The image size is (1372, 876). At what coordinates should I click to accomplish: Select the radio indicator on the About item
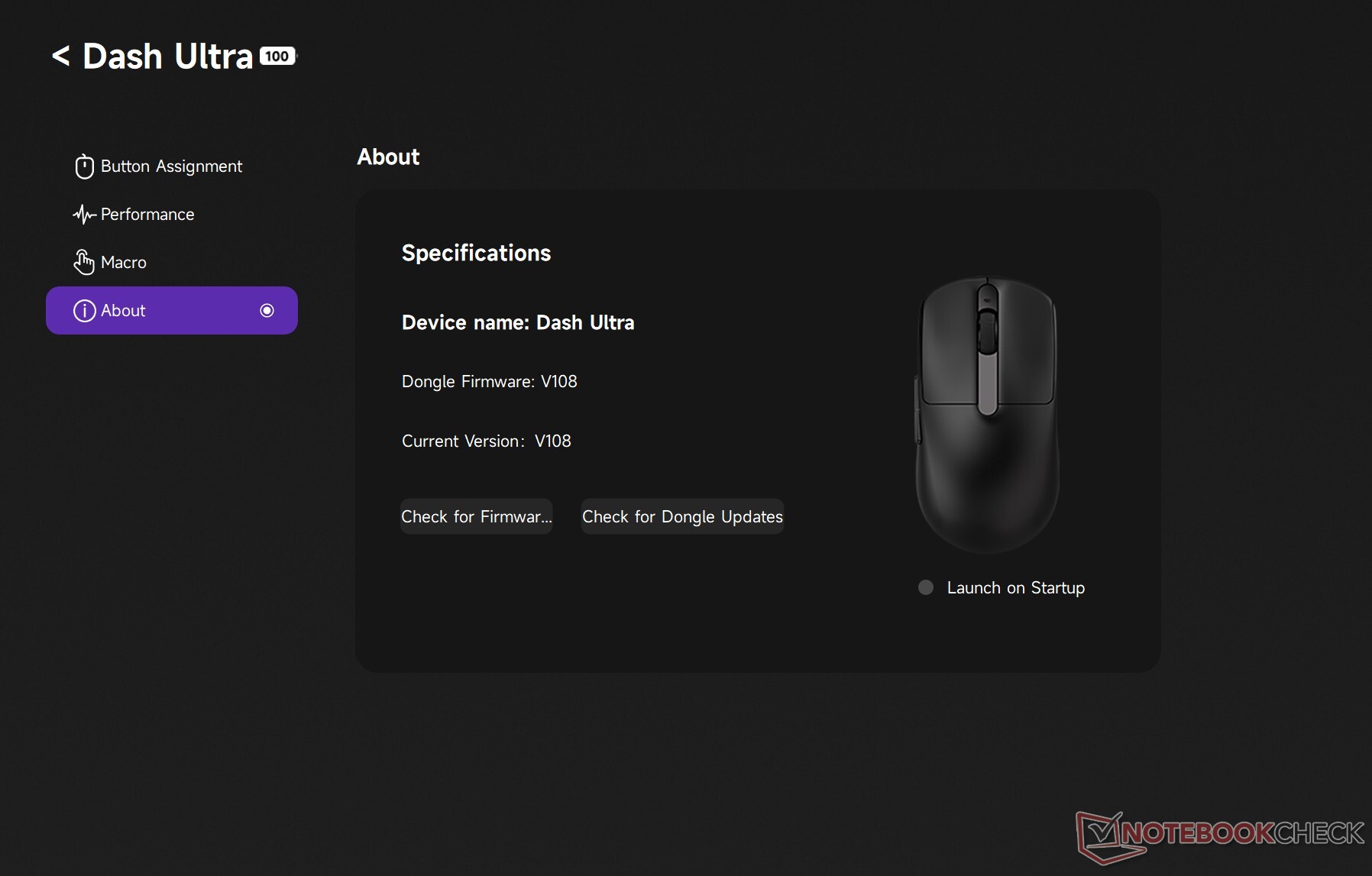click(267, 310)
